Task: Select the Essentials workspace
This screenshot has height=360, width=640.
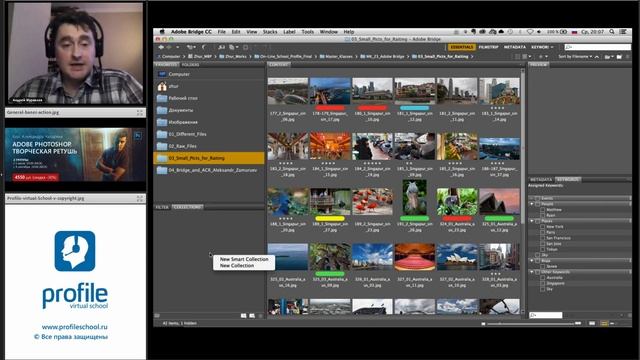Action: pos(462,47)
